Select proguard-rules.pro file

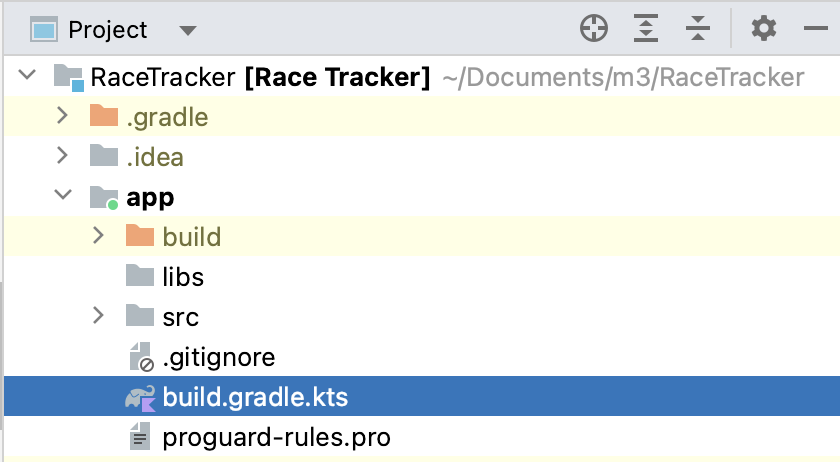coord(276,437)
